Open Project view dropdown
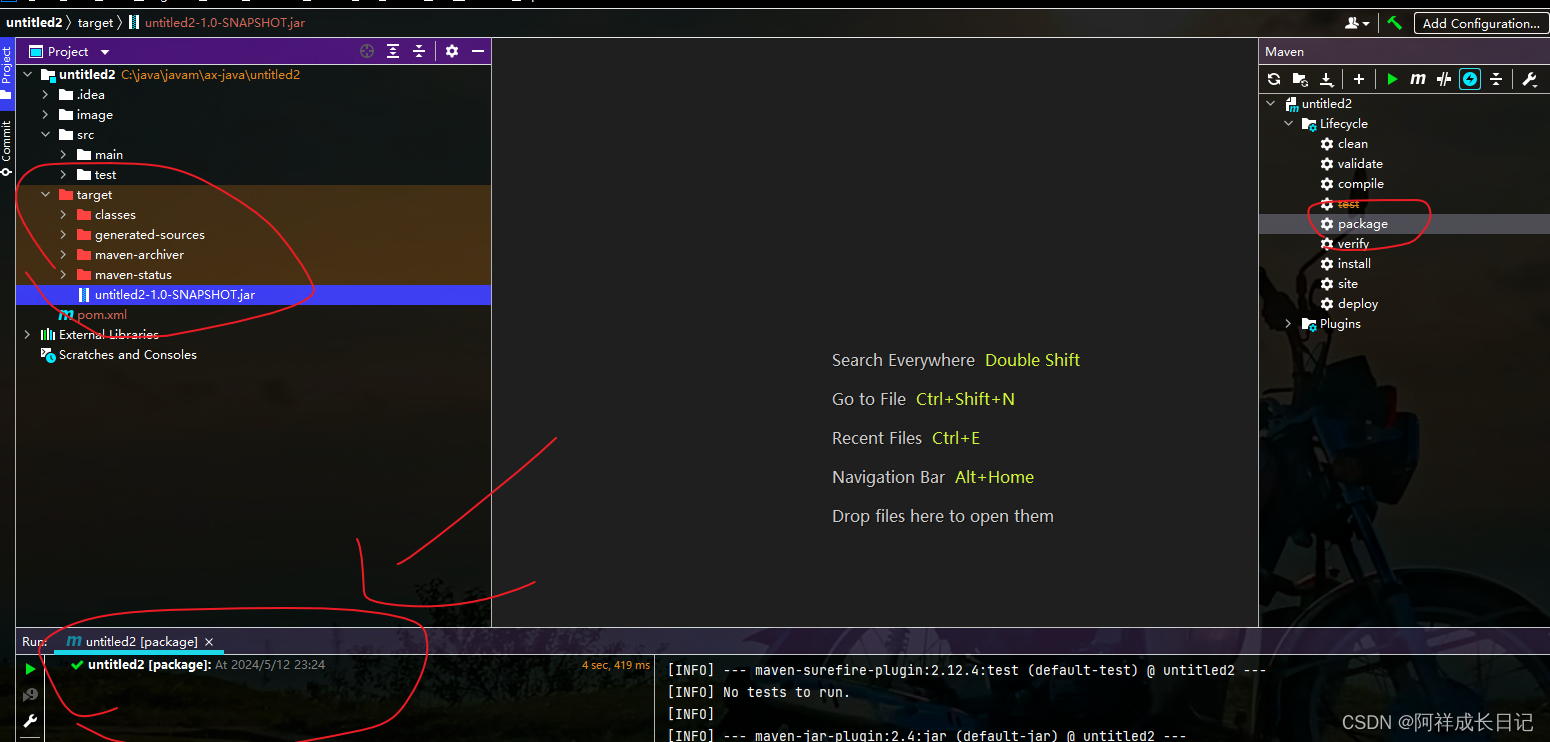Viewport: 1550px width, 742px height. tap(105, 52)
